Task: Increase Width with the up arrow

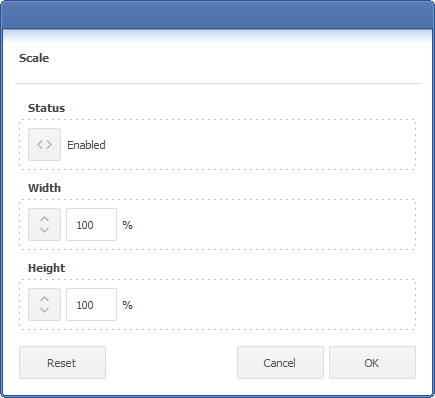Action: click(44, 219)
